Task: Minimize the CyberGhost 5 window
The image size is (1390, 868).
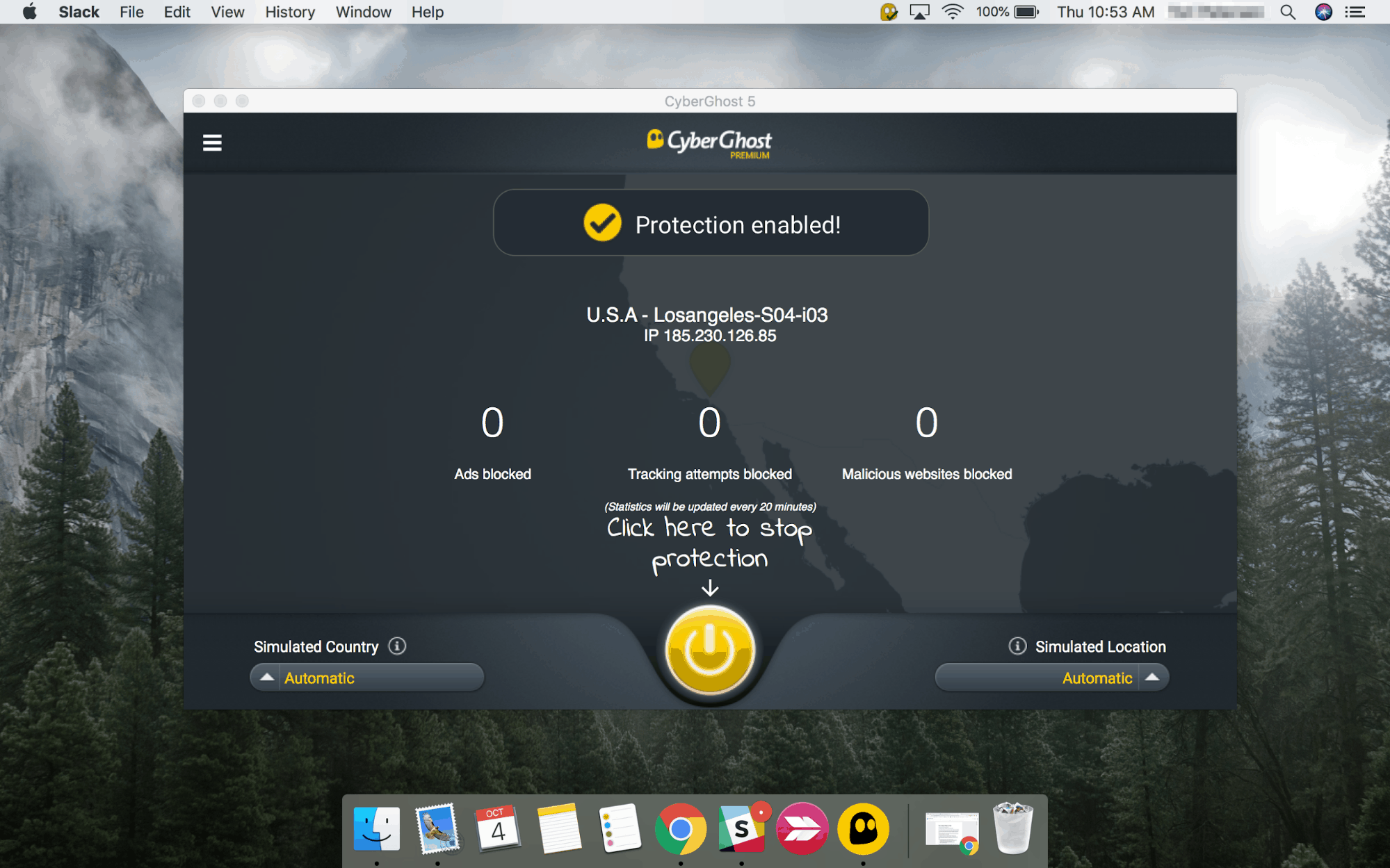Action: 220,101
